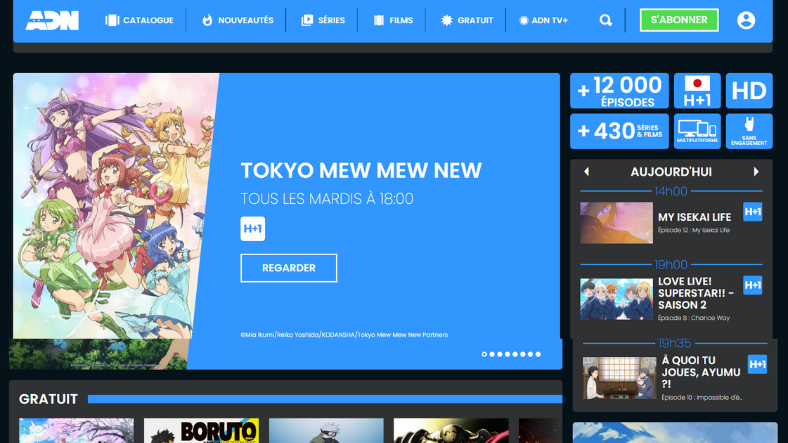Select the fourth carousel dot
This screenshot has height=443, width=788.
click(507, 354)
